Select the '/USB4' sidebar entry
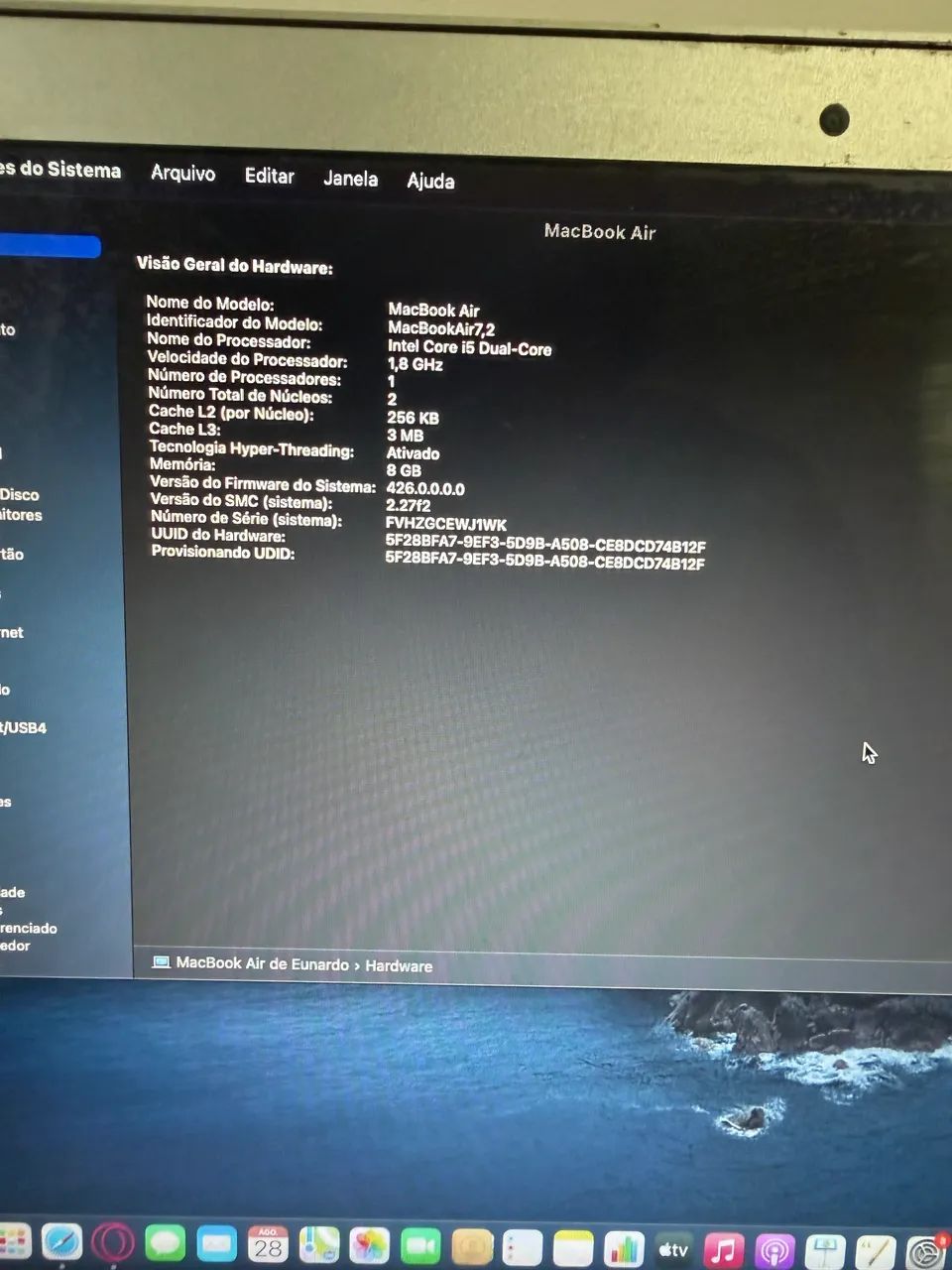This screenshot has width=952, height=1270. [x=24, y=727]
